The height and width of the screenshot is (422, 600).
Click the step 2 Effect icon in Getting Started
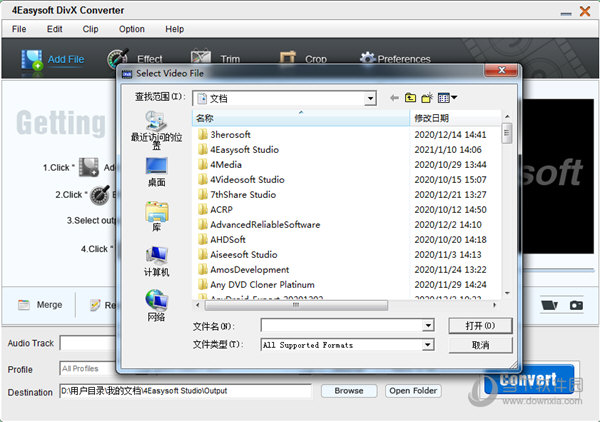tap(100, 195)
